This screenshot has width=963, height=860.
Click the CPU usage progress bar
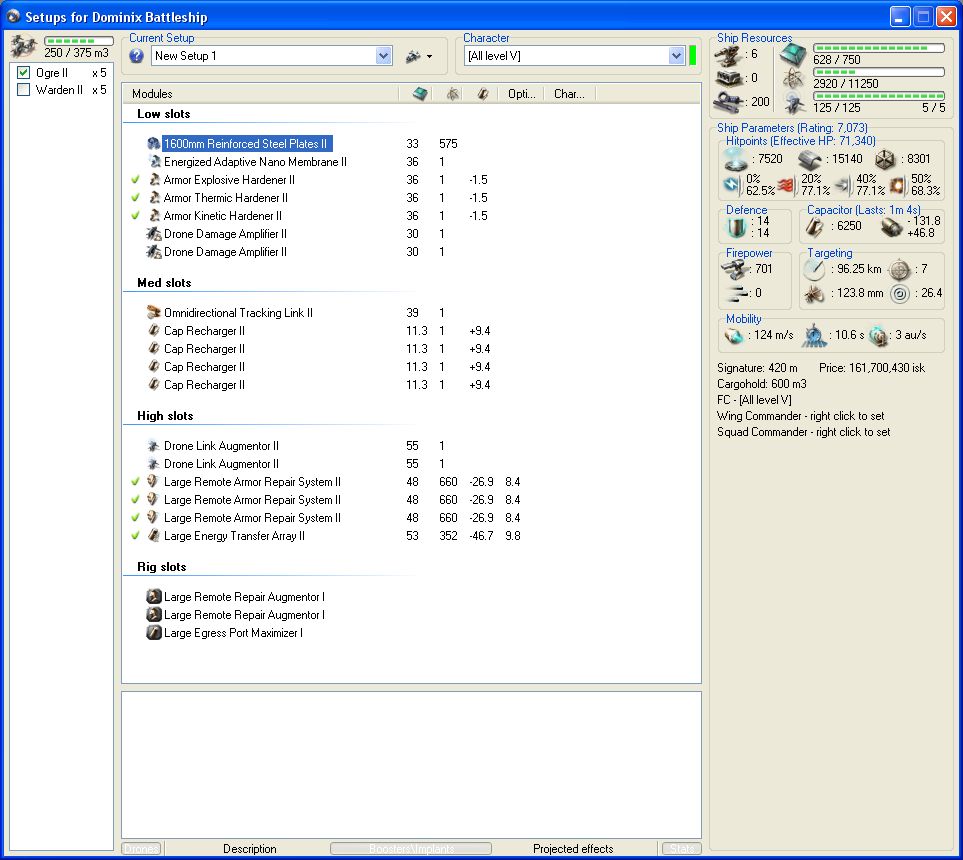(x=879, y=48)
